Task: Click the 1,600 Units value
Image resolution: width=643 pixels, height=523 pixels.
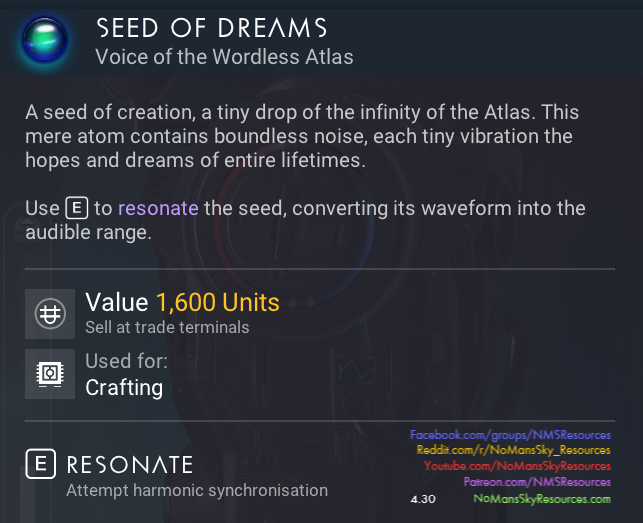Action: pyautogui.click(x=218, y=302)
